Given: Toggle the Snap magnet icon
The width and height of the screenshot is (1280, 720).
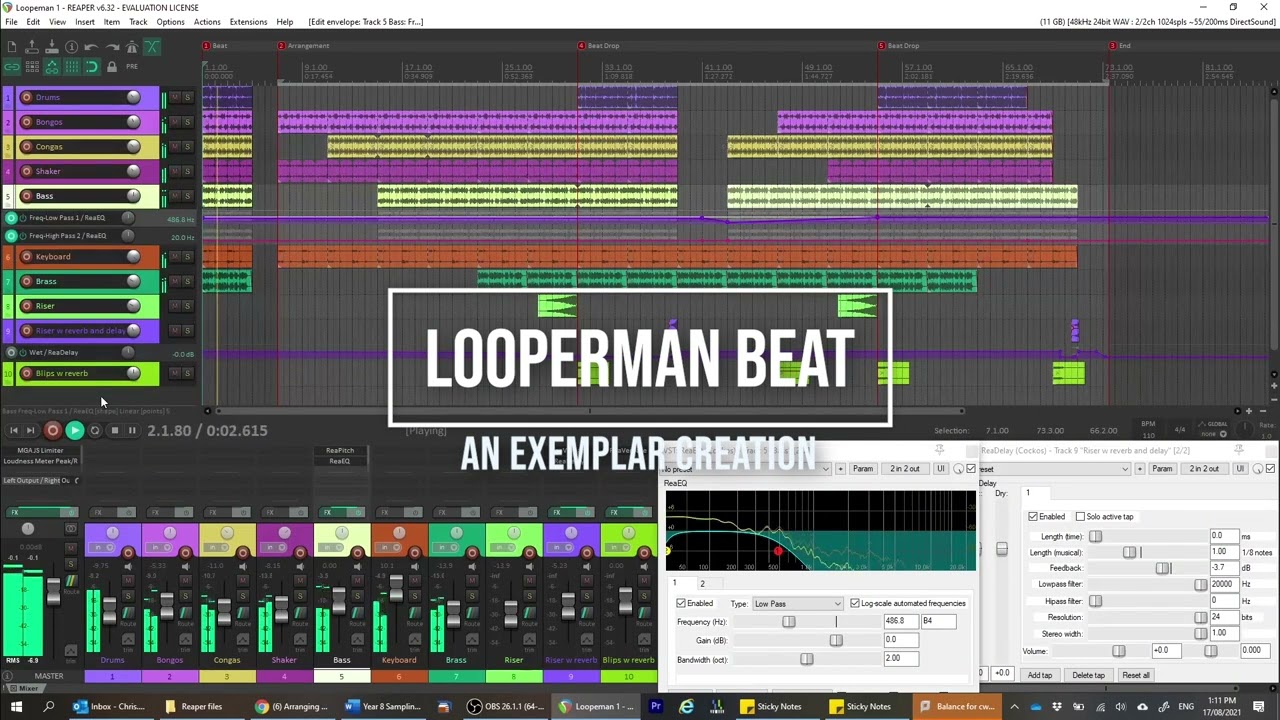Looking at the screenshot, I should 92,67.
